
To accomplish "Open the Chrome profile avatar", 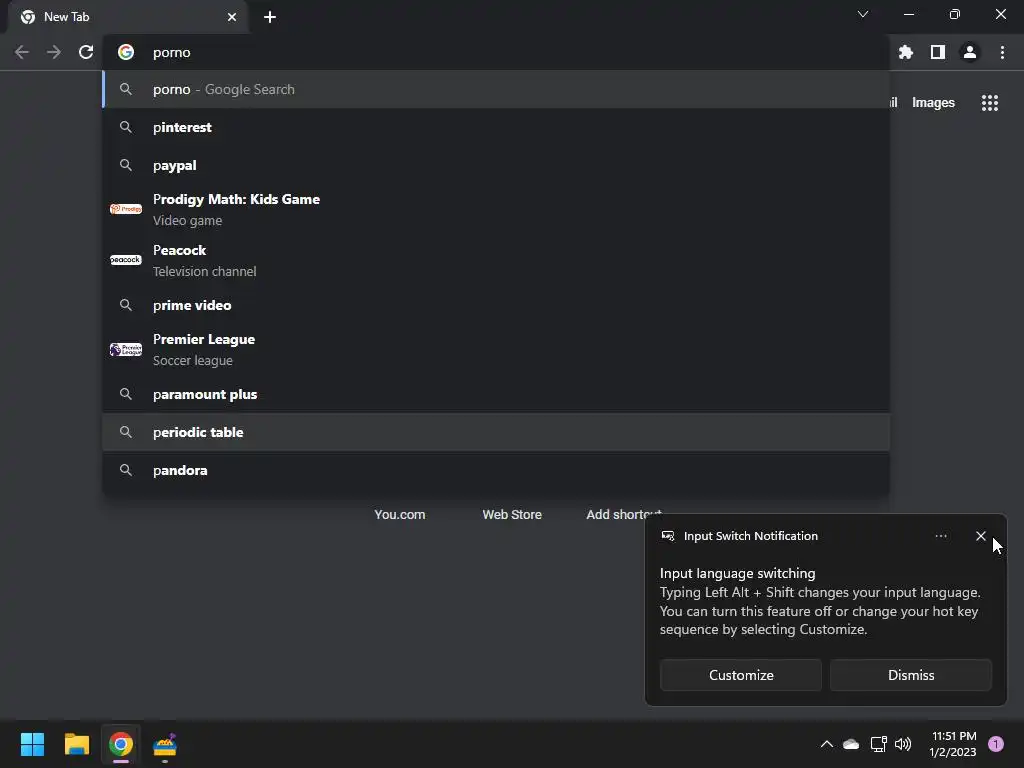I will click(970, 52).
